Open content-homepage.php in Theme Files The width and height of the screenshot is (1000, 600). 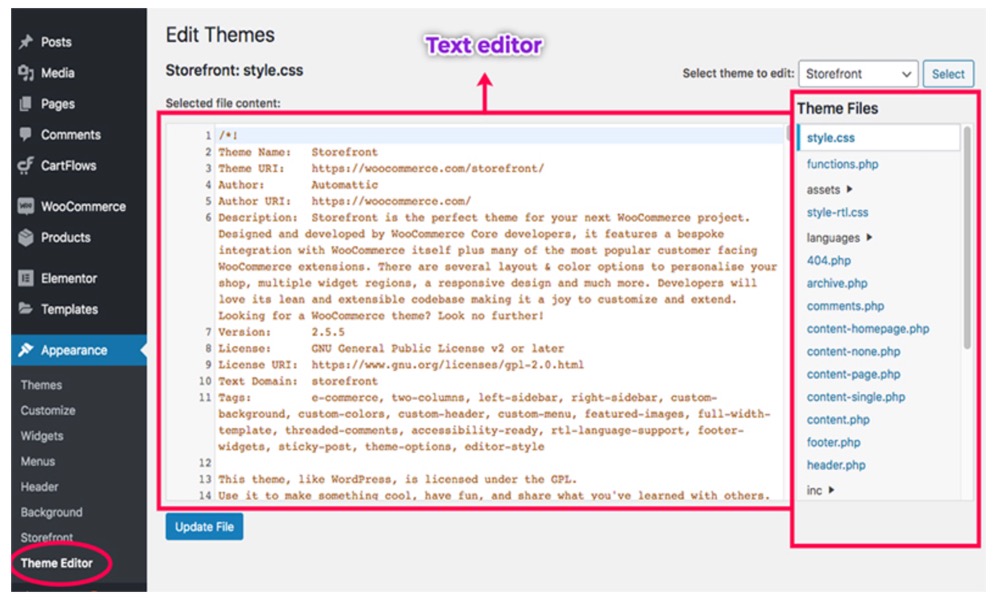click(x=867, y=329)
